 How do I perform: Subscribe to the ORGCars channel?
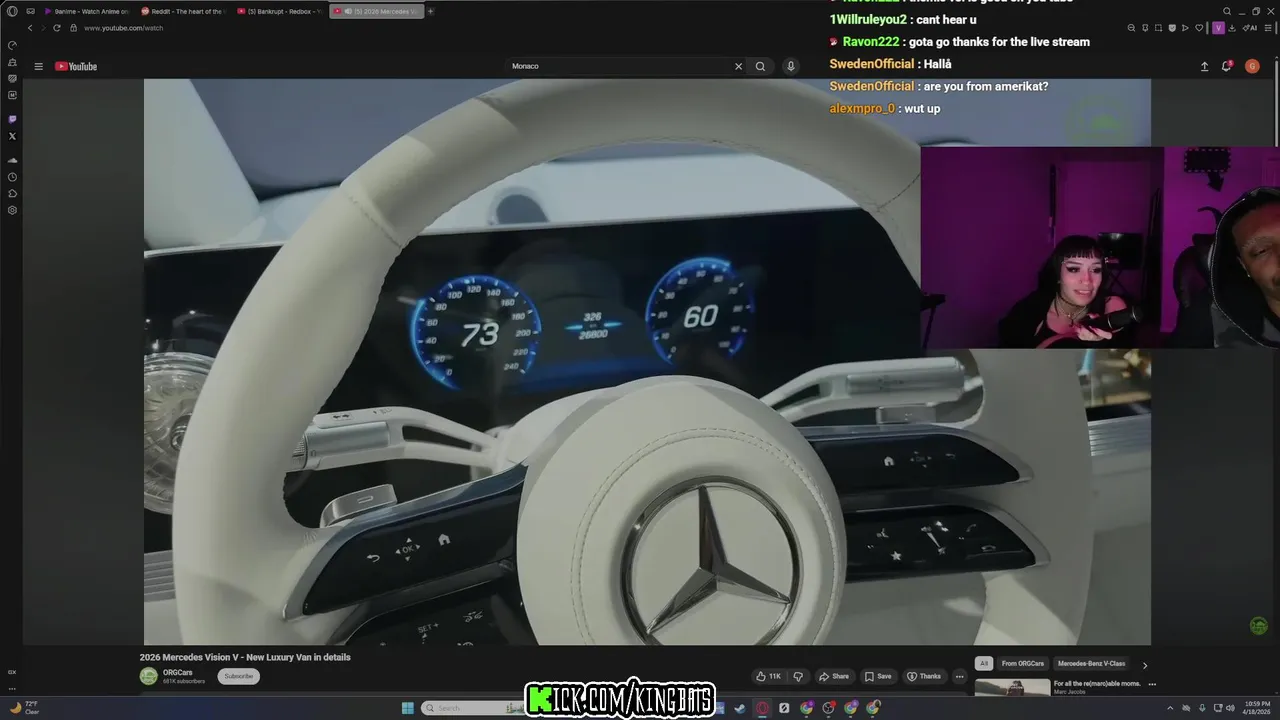coord(238,676)
